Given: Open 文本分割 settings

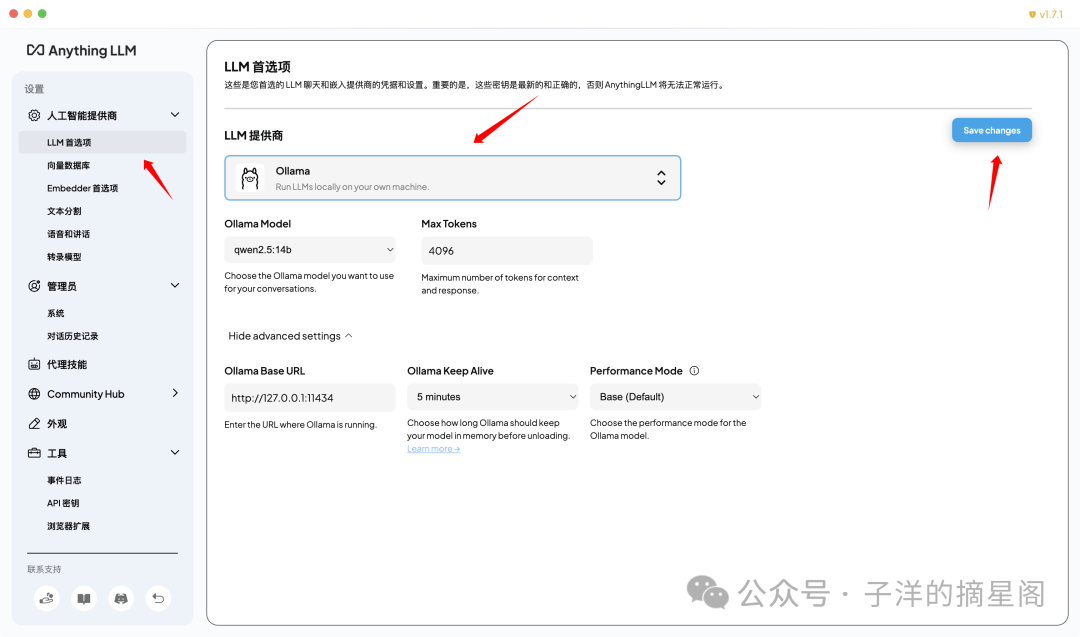Looking at the screenshot, I should 64,211.
